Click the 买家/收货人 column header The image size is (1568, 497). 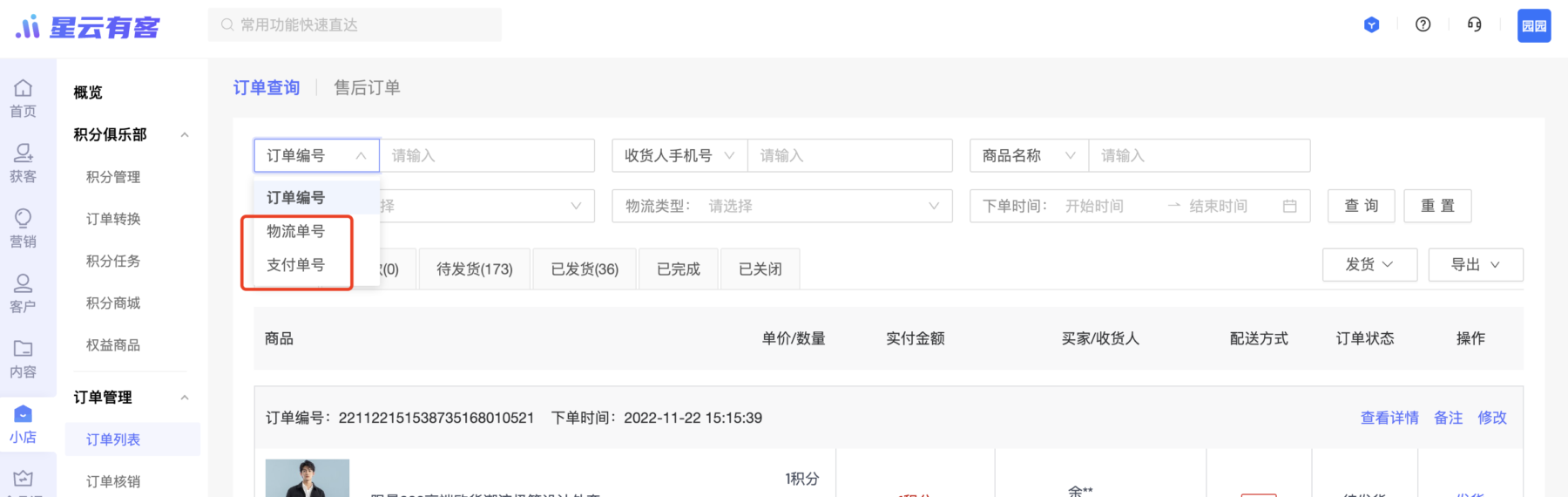pos(1100,338)
